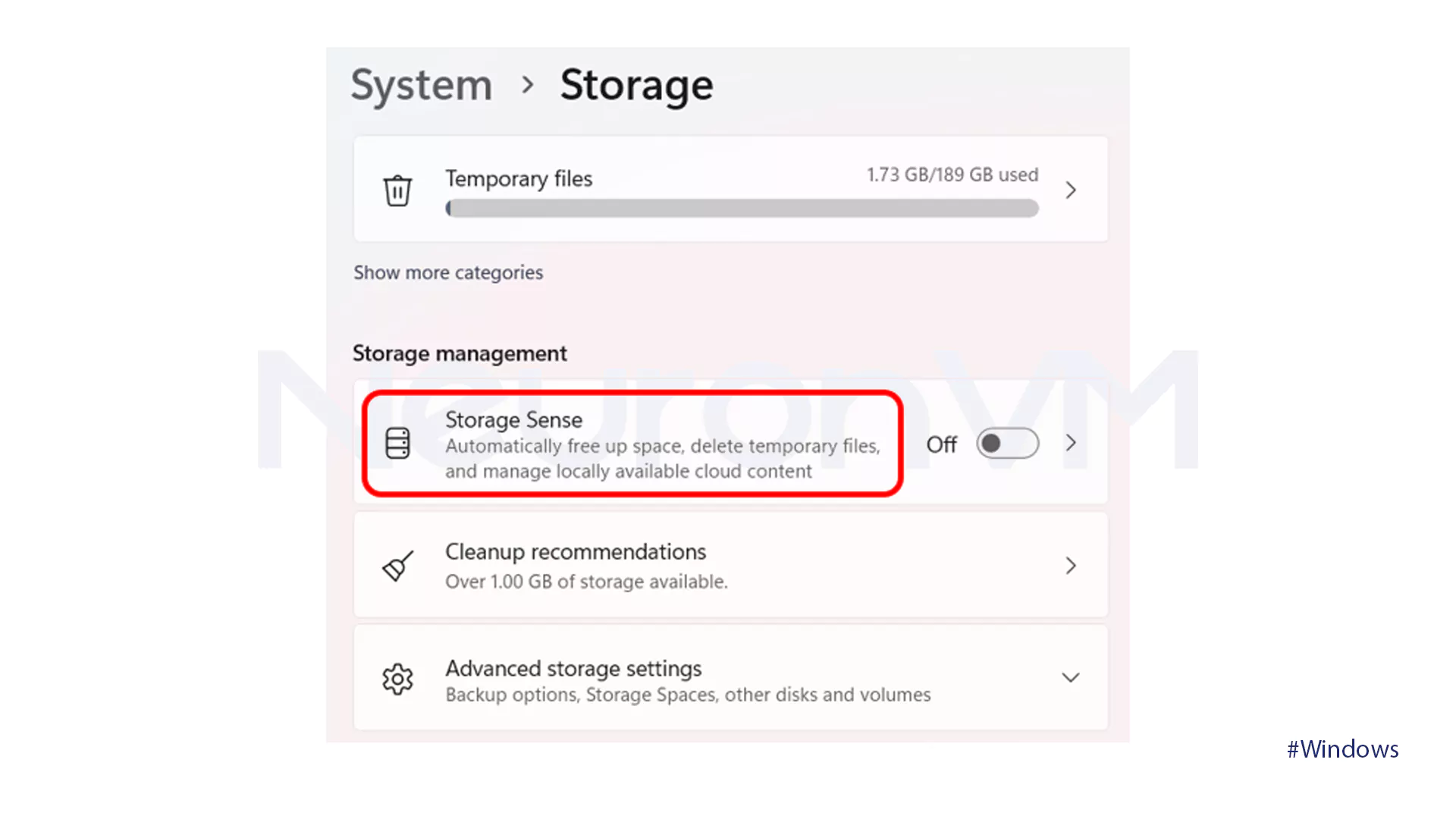
Task: Expand Advanced storage settings with down chevron
Action: tap(1071, 678)
